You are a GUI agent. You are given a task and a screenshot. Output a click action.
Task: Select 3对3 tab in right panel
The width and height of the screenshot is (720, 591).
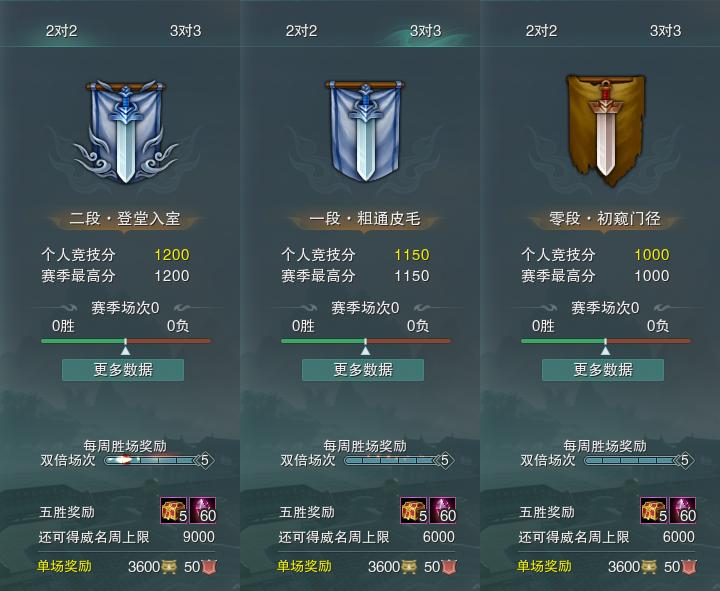tap(665, 31)
